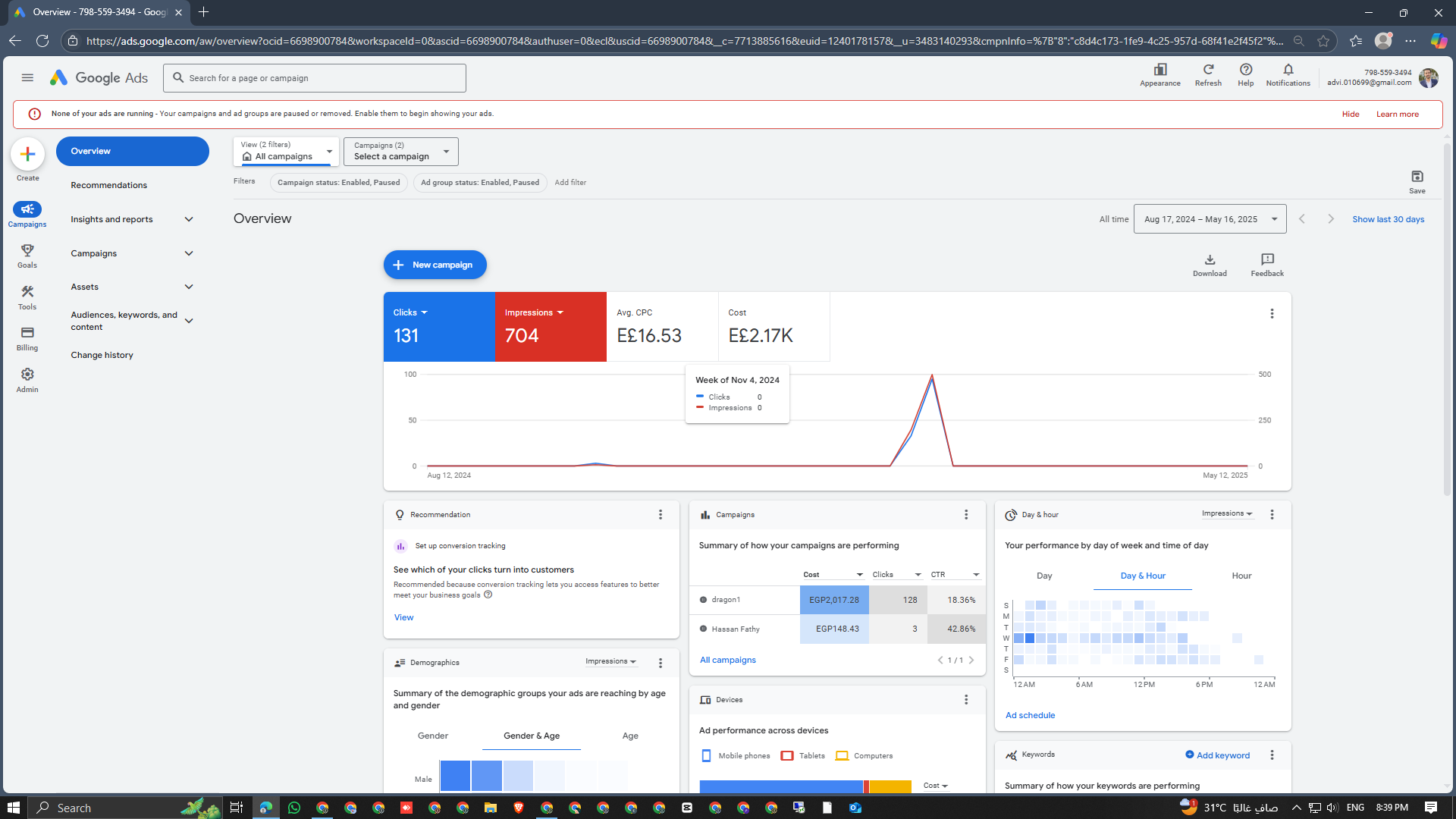Open Demographics Impressions metric dropdown
Screen dimensions: 1456x819
(x=610, y=661)
